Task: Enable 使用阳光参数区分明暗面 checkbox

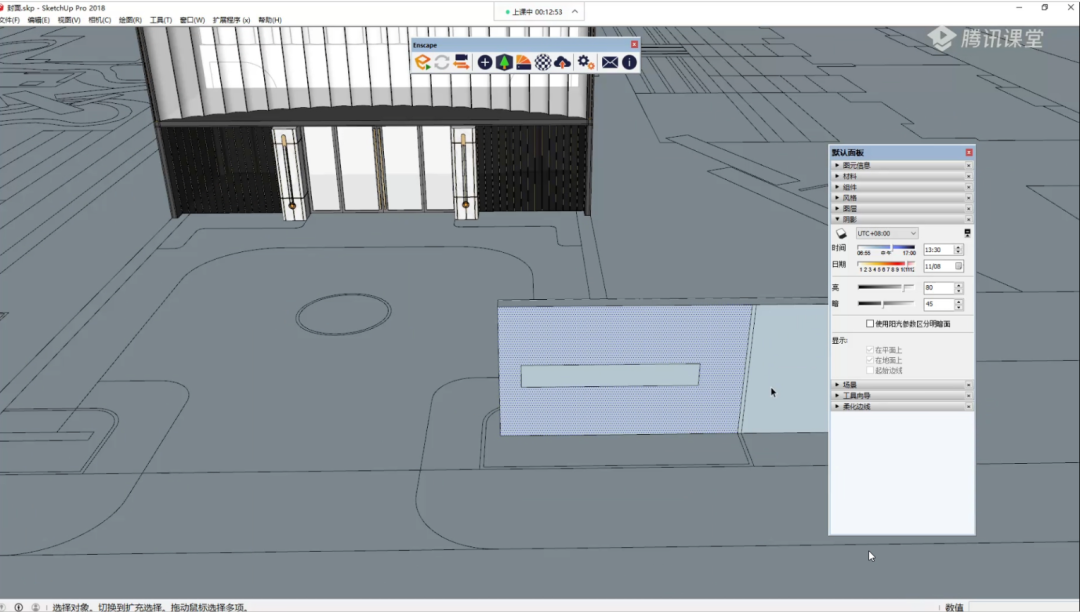Action: point(870,324)
